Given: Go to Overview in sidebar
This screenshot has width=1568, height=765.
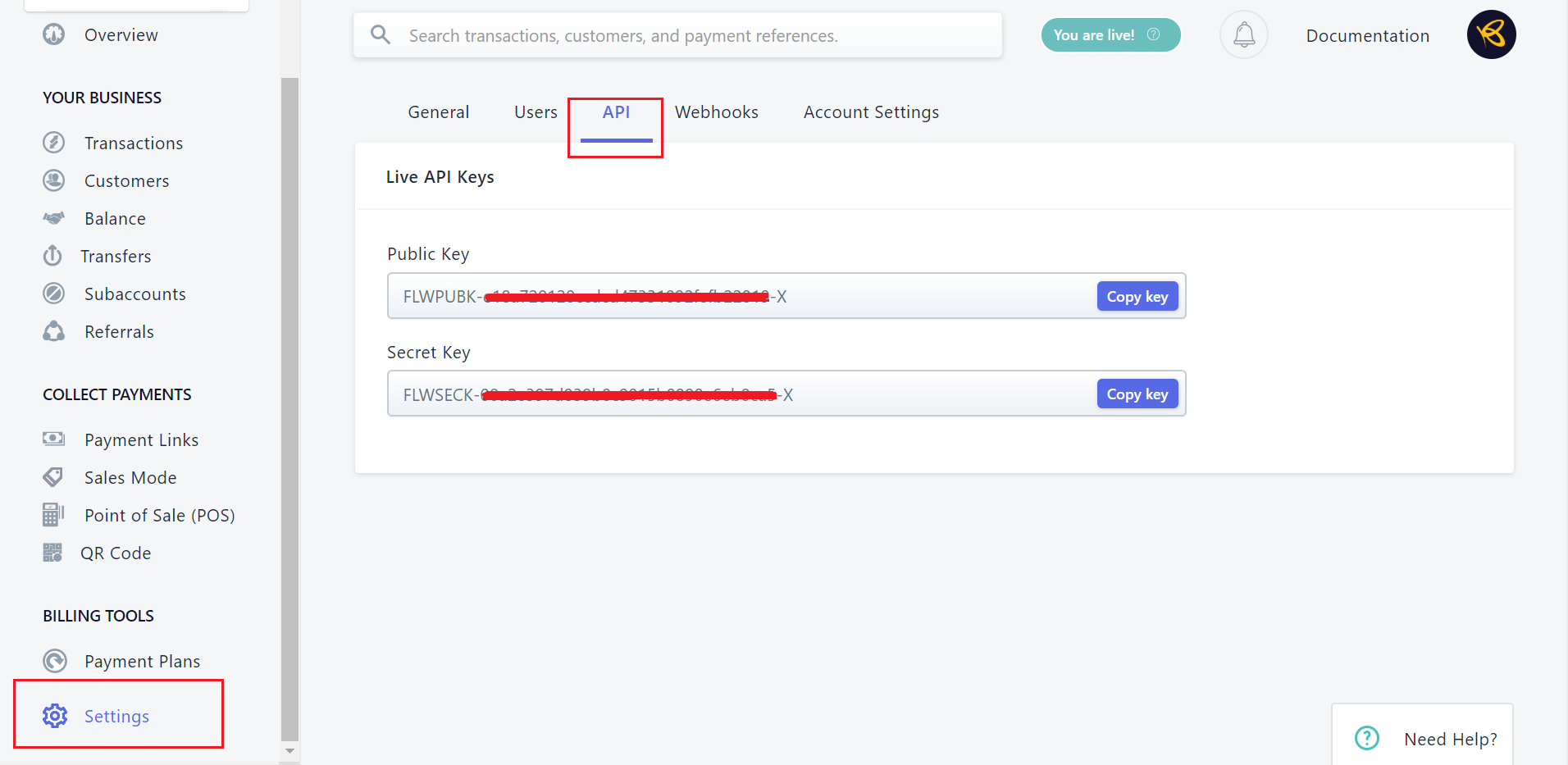Looking at the screenshot, I should 121,35.
